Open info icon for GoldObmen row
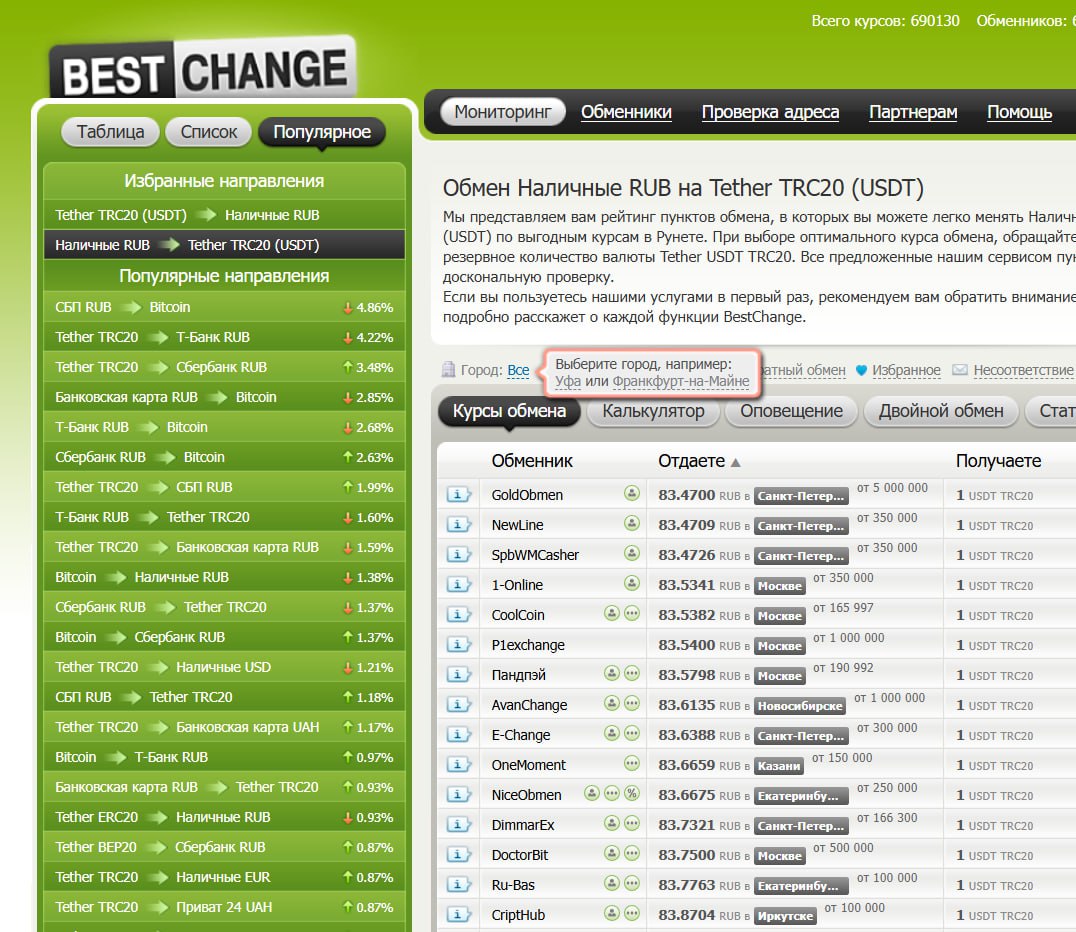 (458, 494)
